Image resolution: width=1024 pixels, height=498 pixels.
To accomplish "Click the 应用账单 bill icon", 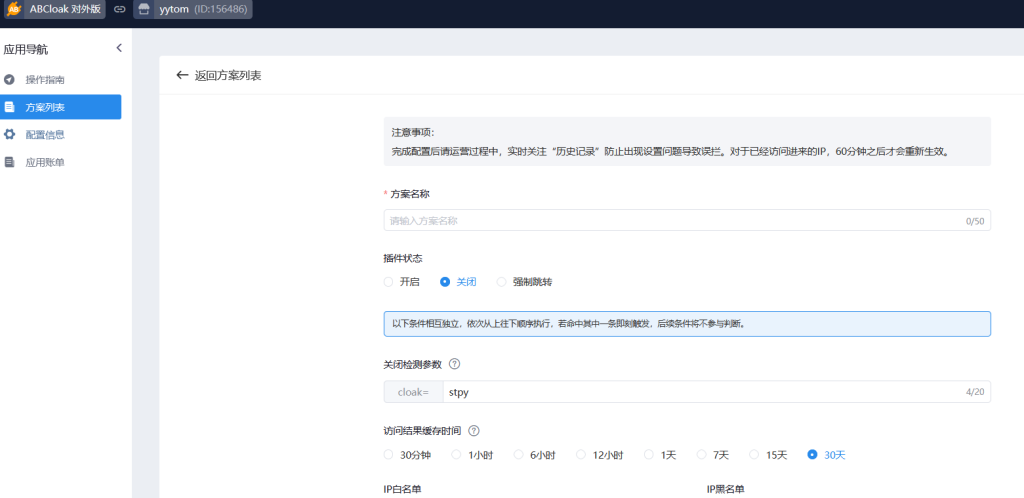I will click(9, 163).
